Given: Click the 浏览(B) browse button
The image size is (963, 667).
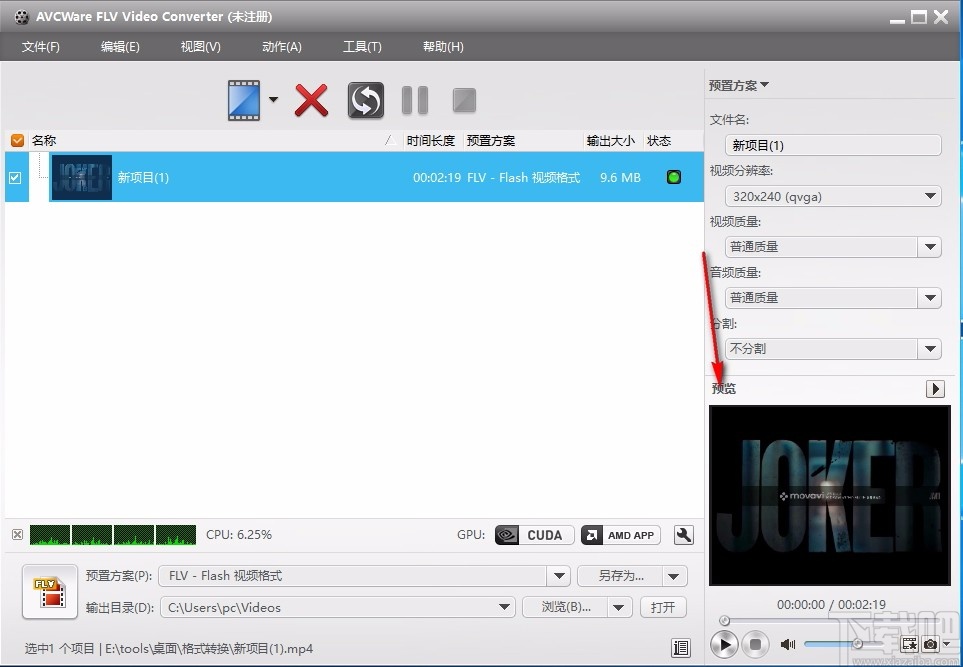Looking at the screenshot, I should point(565,607).
